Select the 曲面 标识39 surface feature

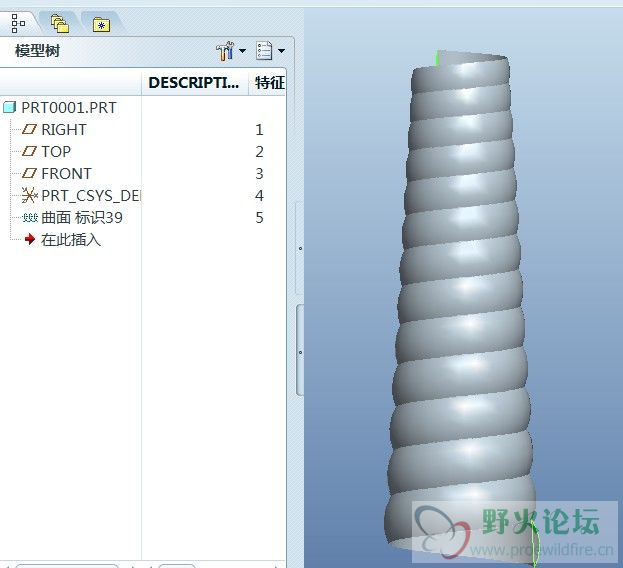coord(82,218)
